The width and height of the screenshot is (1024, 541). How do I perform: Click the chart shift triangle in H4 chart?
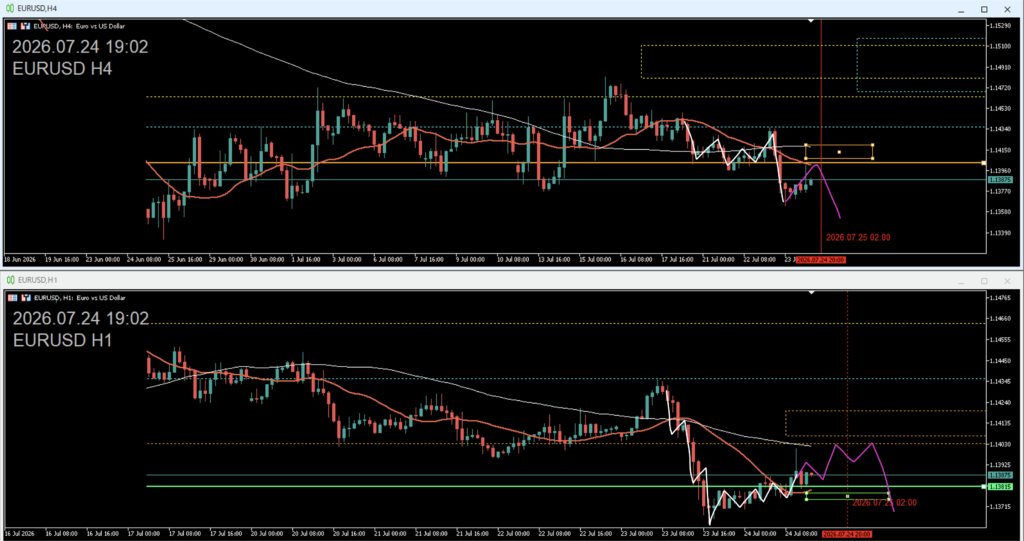click(811, 21)
